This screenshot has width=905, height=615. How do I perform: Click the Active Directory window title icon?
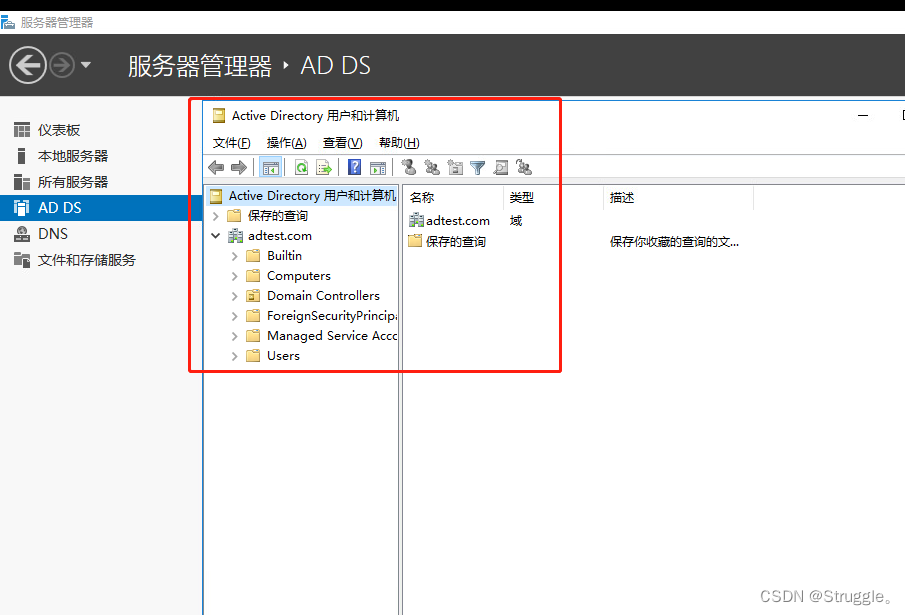click(x=219, y=116)
